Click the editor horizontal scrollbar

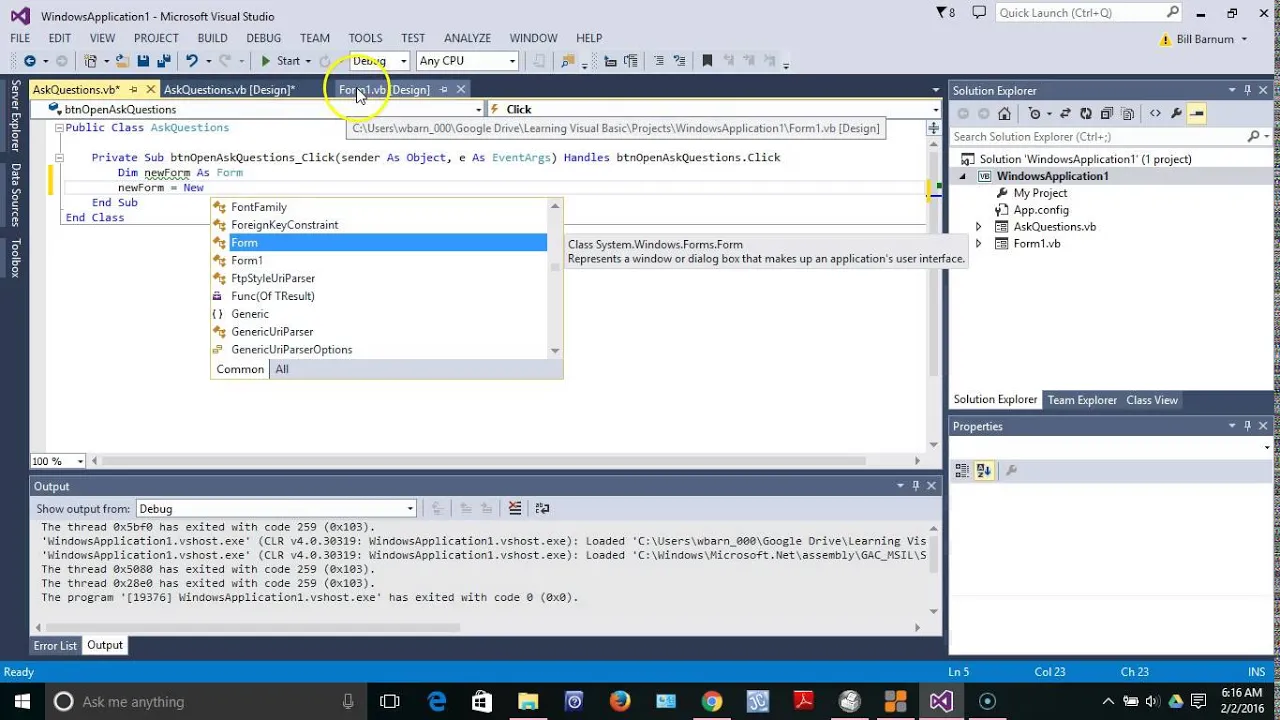click(482, 461)
